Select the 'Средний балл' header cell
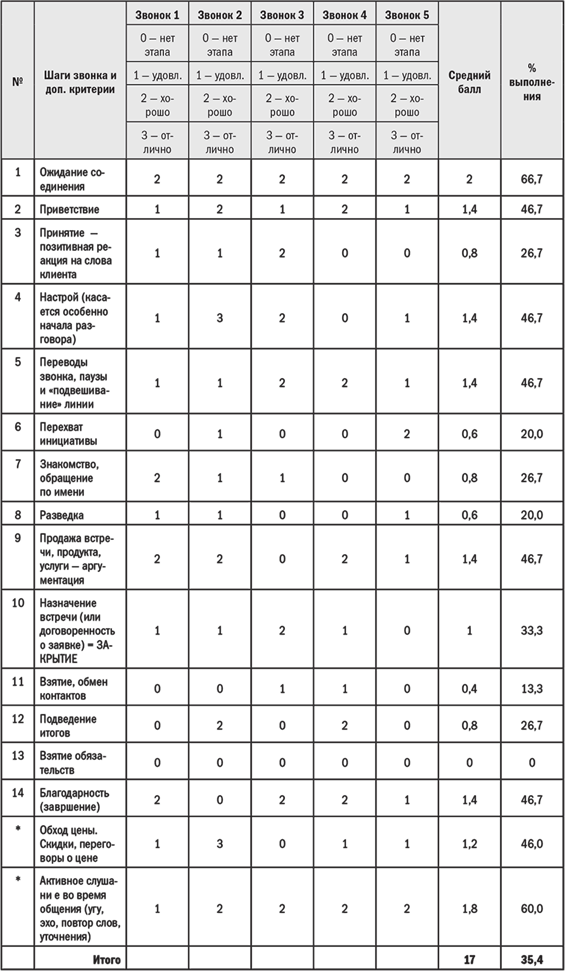The image size is (565, 971). (470, 81)
